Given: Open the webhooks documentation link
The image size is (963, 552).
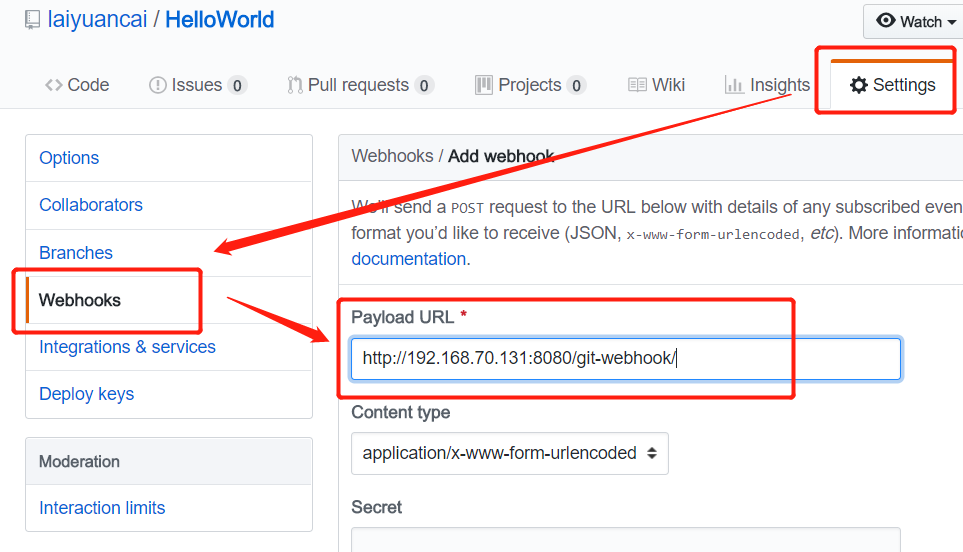Looking at the screenshot, I should [x=409, y=259].
